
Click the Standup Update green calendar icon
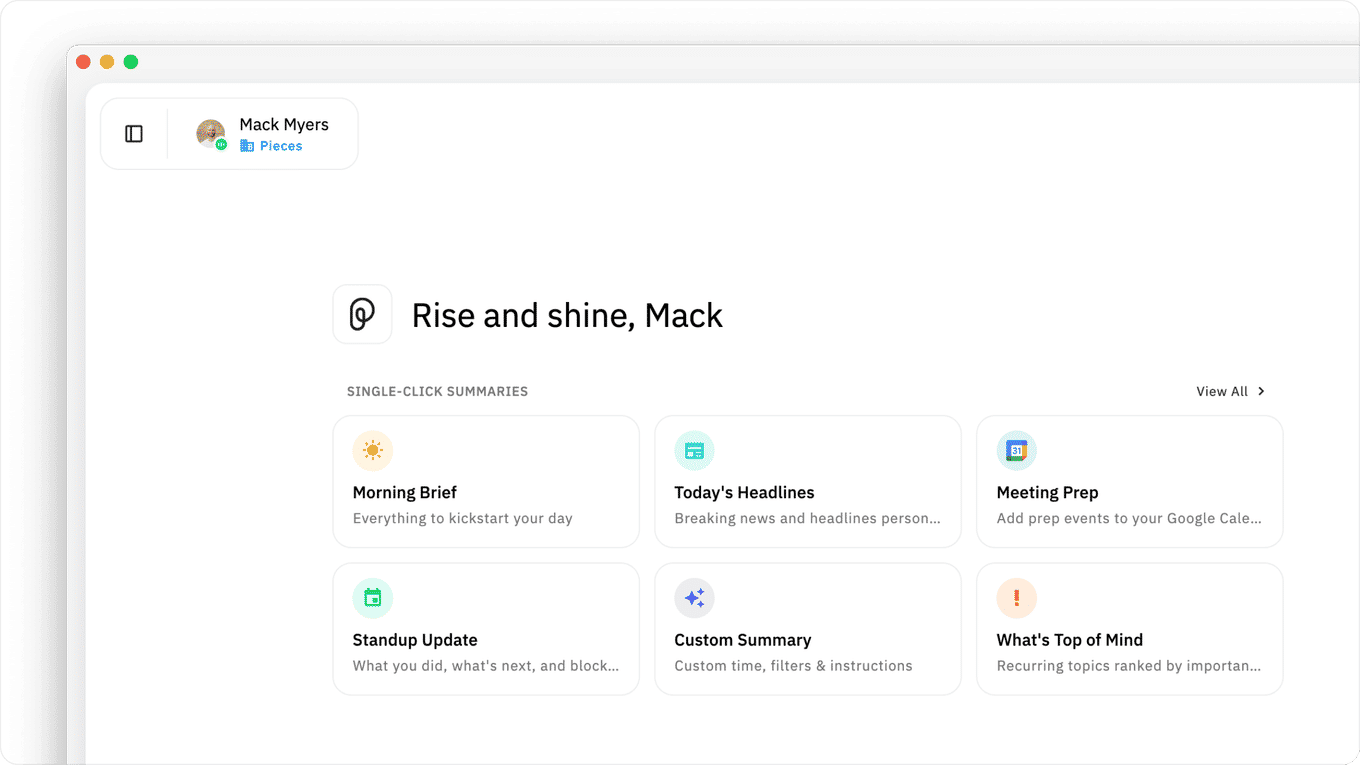pyautogui.click(x=373, y=598)
